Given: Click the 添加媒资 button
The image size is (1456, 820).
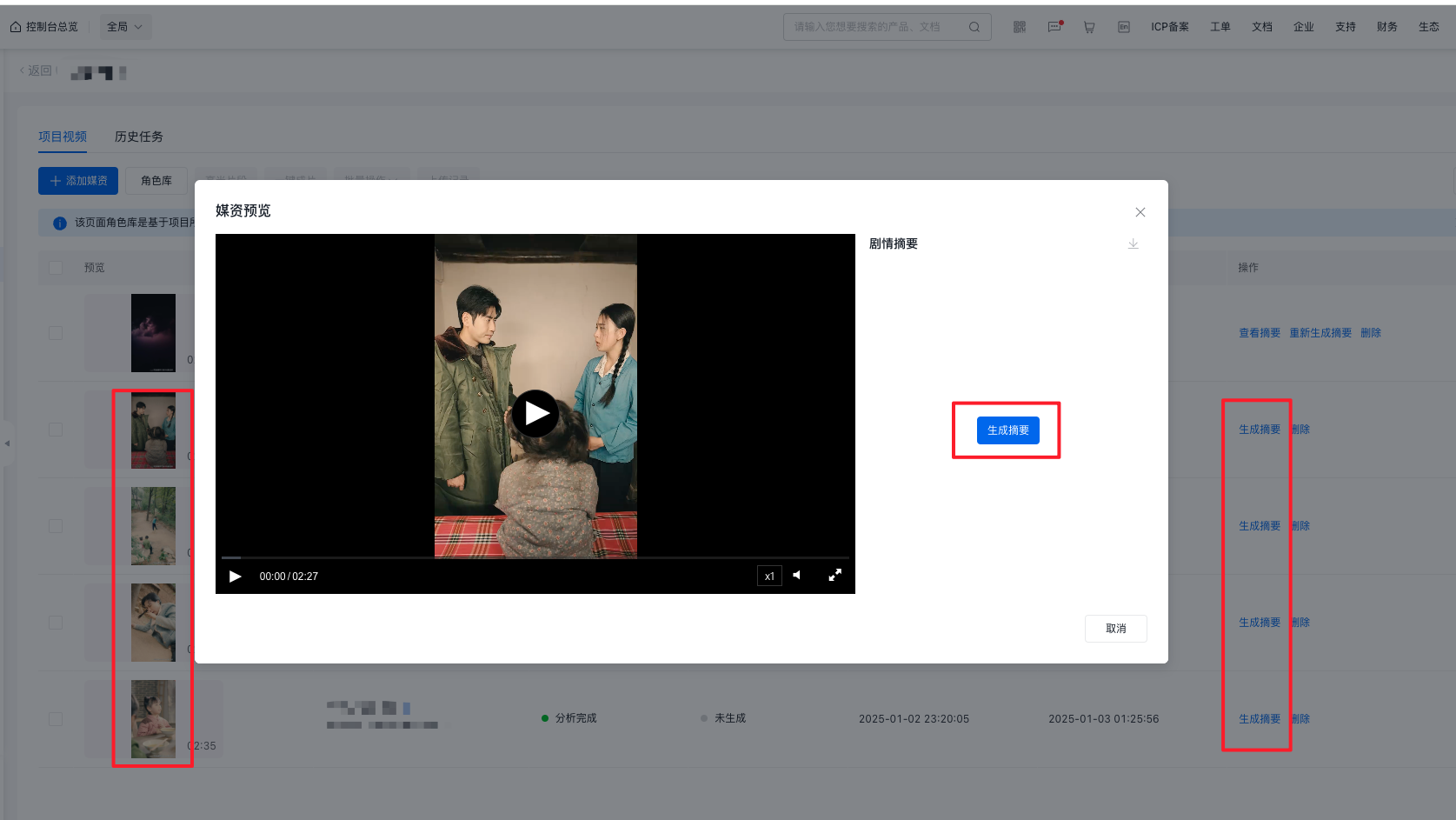Looking at the screenshot, I should tap(78, 181).
